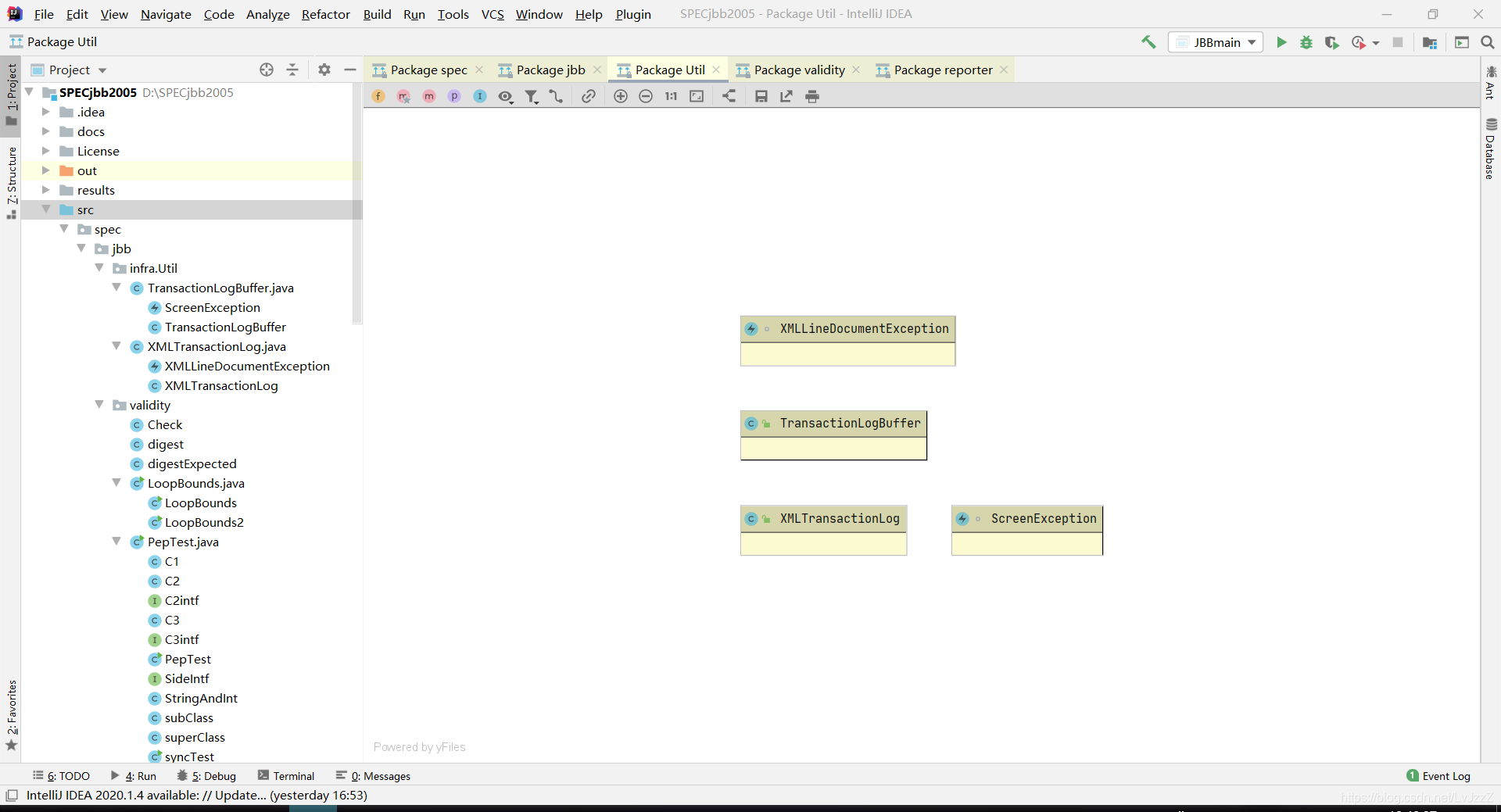Toggle Constructors visibility in diagram
Image resolution: width=1501 pixels, height=812 pixels.
403,96
